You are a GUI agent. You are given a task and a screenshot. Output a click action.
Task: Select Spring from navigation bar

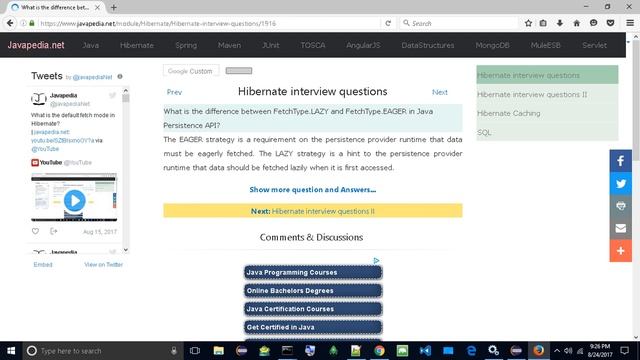[186, 45]
